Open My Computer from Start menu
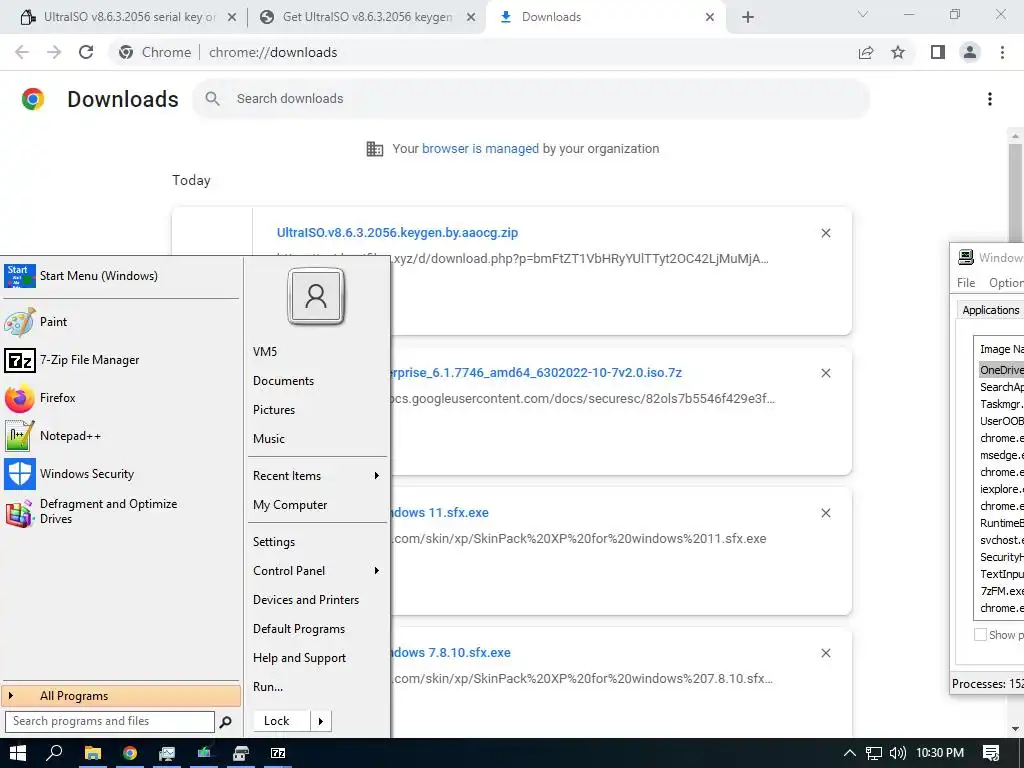 [290, 505]
